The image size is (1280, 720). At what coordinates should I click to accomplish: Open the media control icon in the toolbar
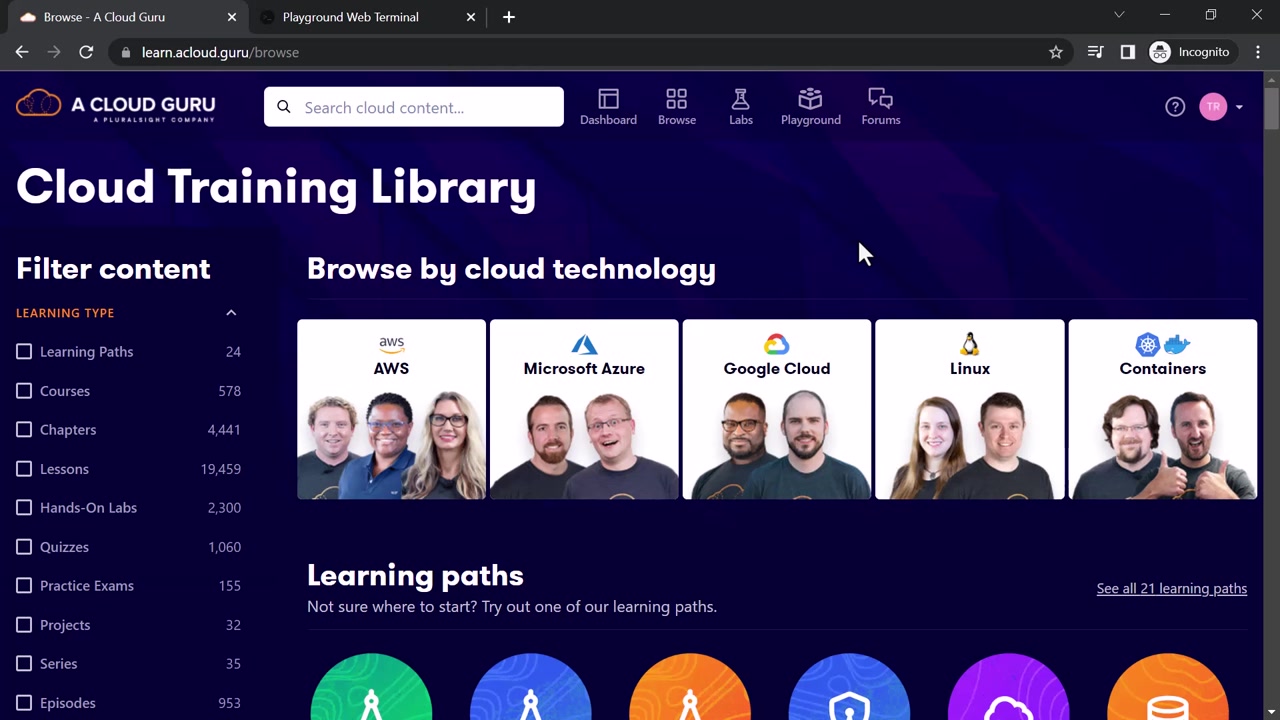click(1096, 52)
